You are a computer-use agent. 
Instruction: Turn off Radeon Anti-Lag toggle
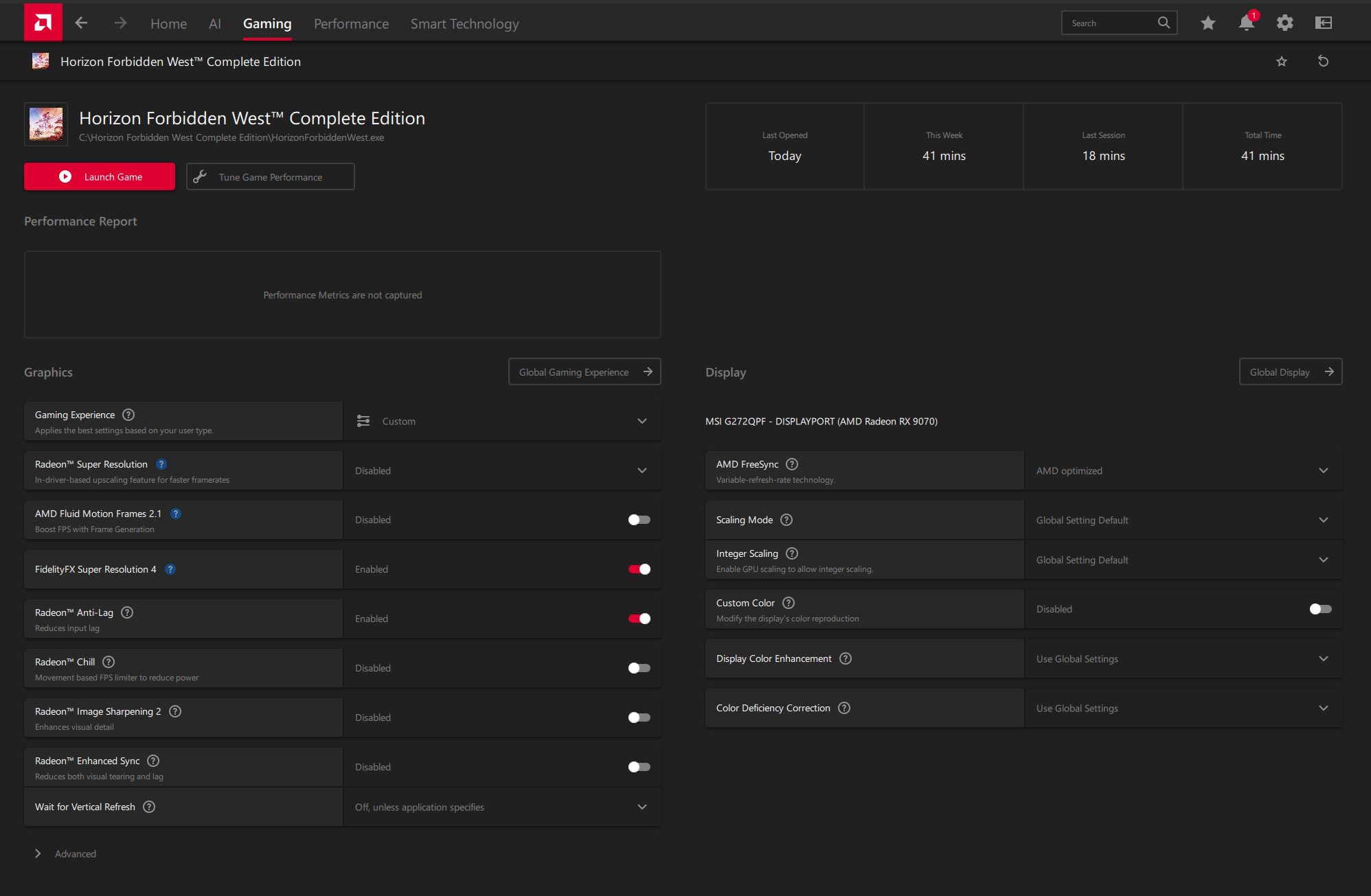tap(639, 619)
